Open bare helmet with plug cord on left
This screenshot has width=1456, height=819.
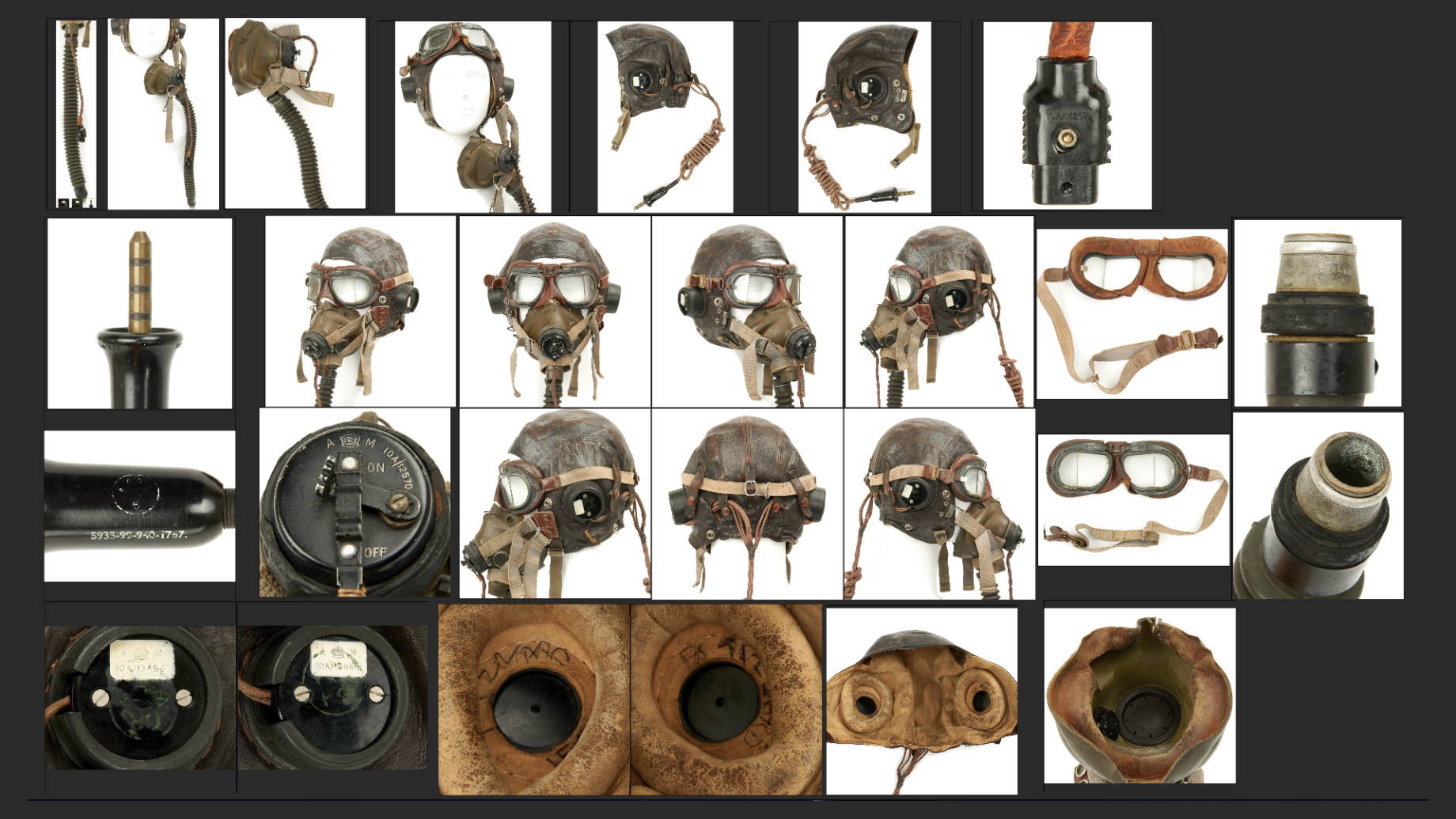tap(864, 117)
